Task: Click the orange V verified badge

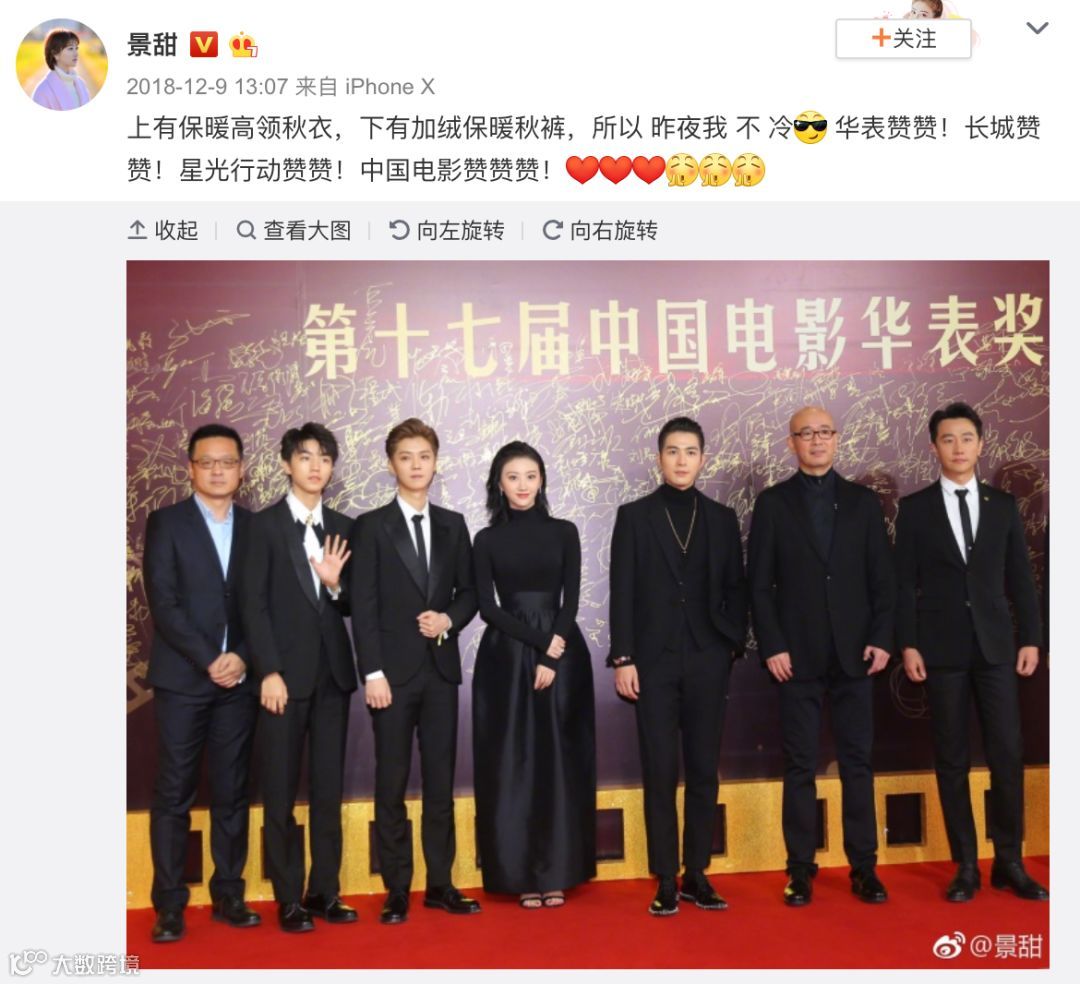Action: (203, 45)
